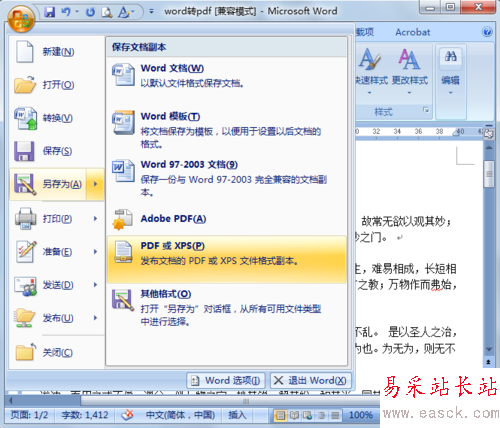Click the horizontal scrollbar left arrow
Image resolution: width=500 pixels, height=428 pixels.
point(11,400)
